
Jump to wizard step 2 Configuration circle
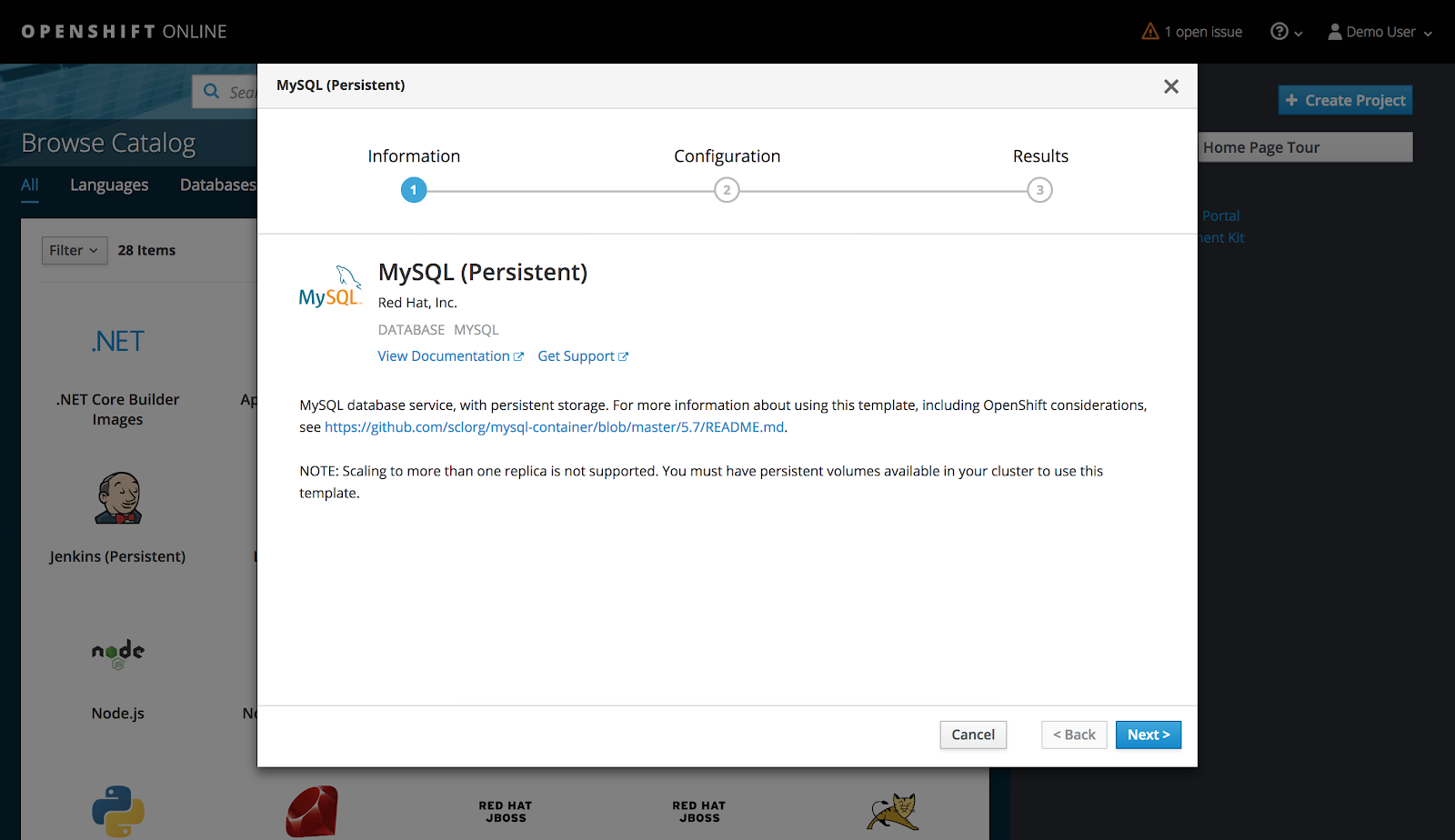pyautogui.click(x=727, y=190)
